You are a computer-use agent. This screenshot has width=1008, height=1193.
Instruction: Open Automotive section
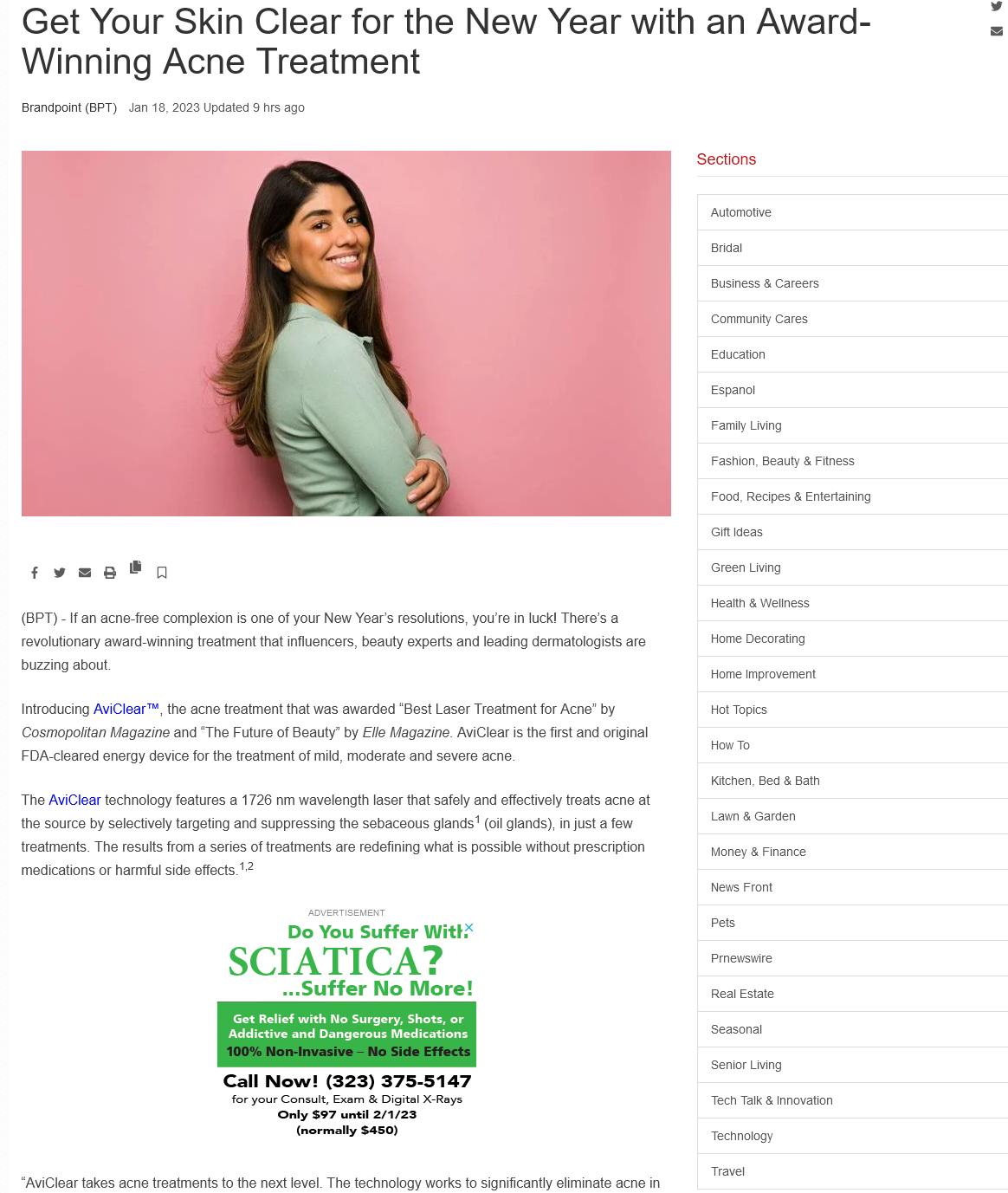coord(852,212)
